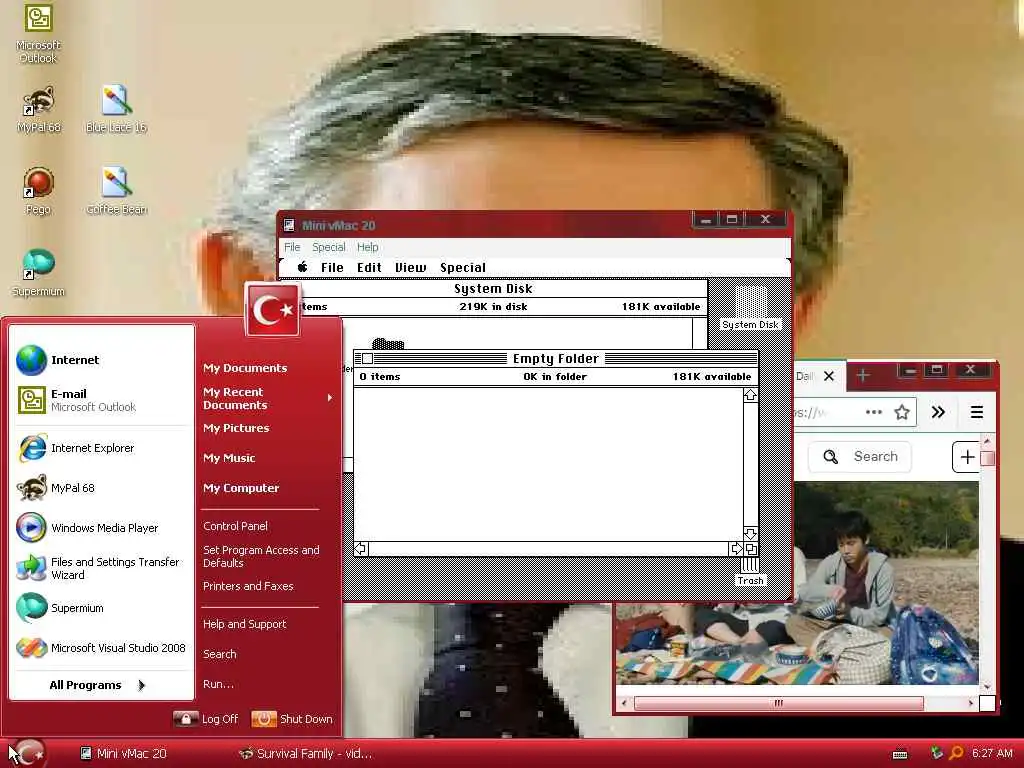
Task: Open the Mac View menu
Action: point(410,267)
